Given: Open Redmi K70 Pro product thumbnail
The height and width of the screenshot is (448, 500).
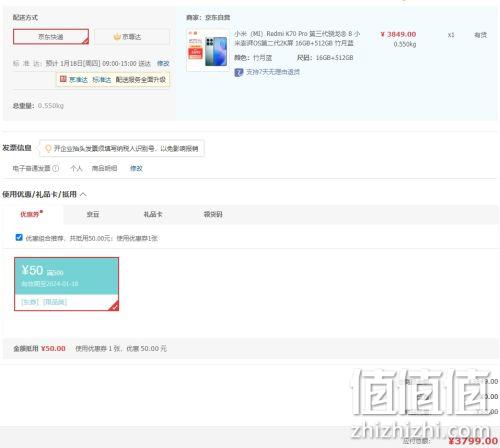Looking at the screenshot, I should pos(208,50).
